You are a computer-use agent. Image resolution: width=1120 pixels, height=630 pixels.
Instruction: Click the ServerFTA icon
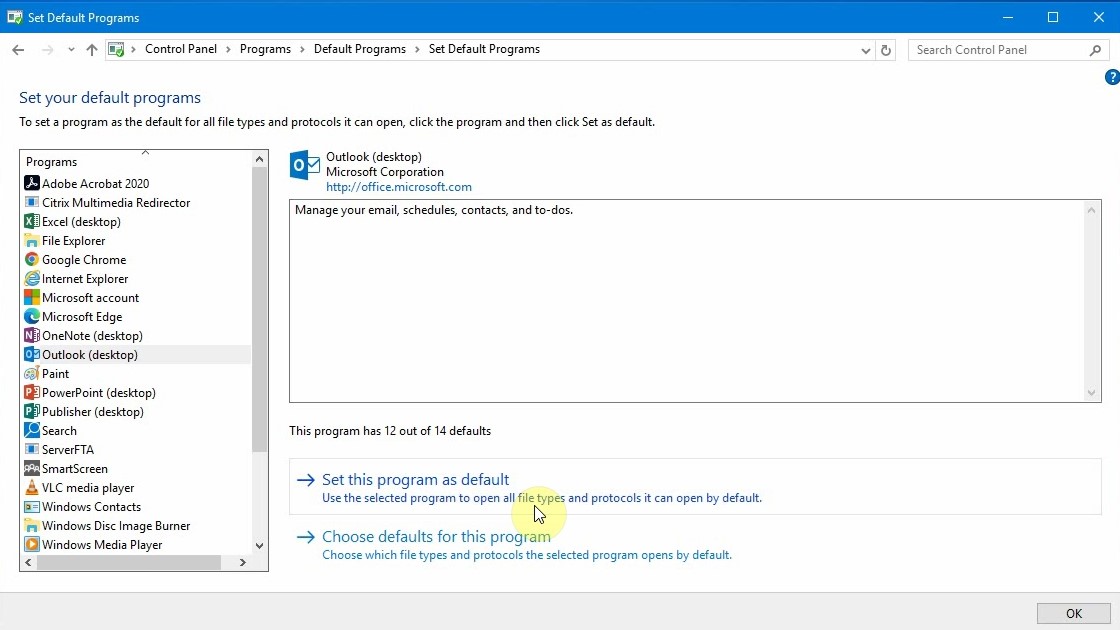[31, 449]
